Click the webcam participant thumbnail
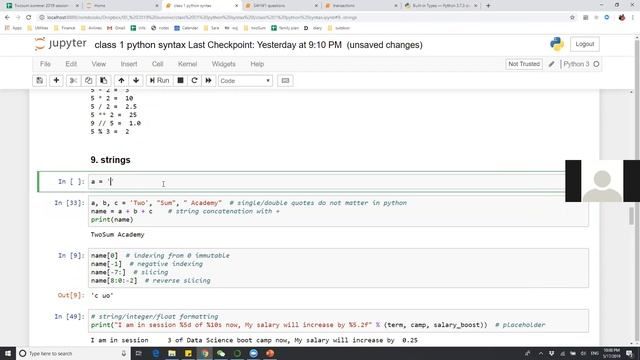Image resolution: width=640 pixels, height=360 pixels. click(x=602, y=181)
